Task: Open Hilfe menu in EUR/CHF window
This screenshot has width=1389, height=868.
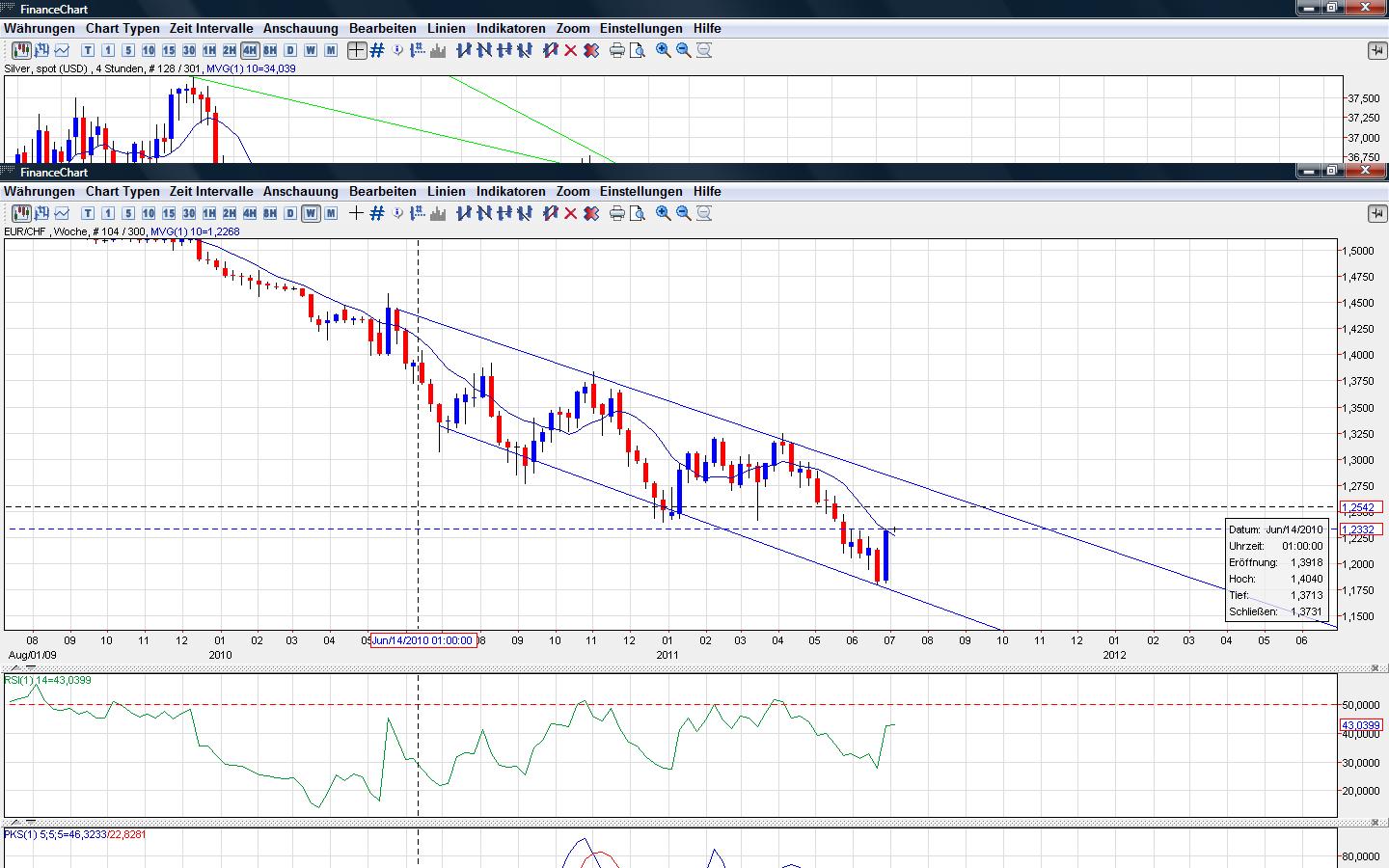Action: point(707,191)
